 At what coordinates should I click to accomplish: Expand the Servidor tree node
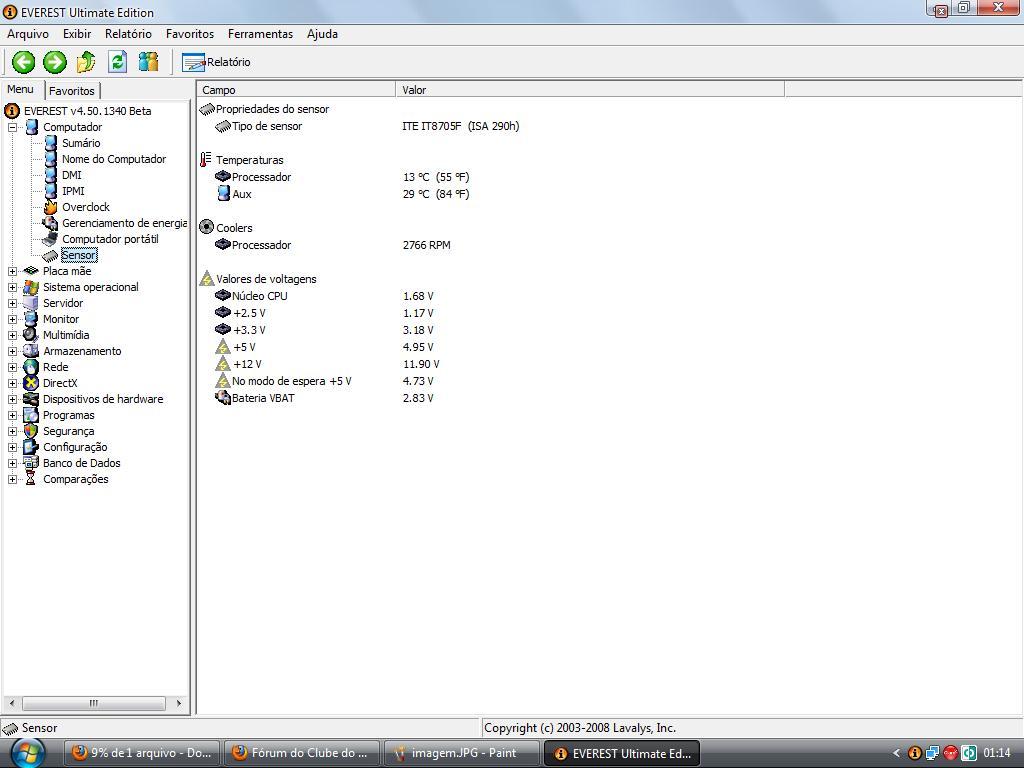(12, 303)
